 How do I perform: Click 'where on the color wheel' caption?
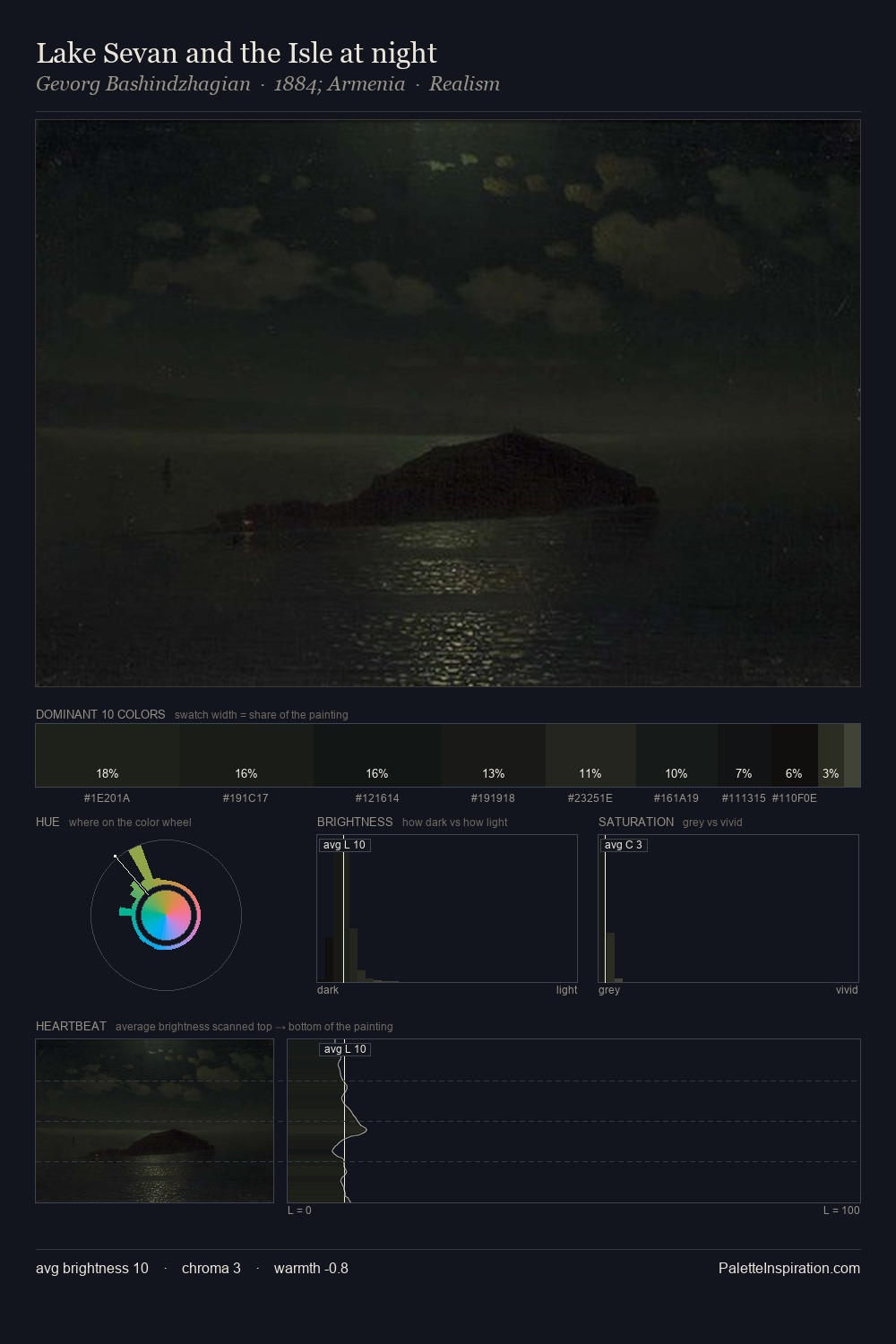[130, 823]
